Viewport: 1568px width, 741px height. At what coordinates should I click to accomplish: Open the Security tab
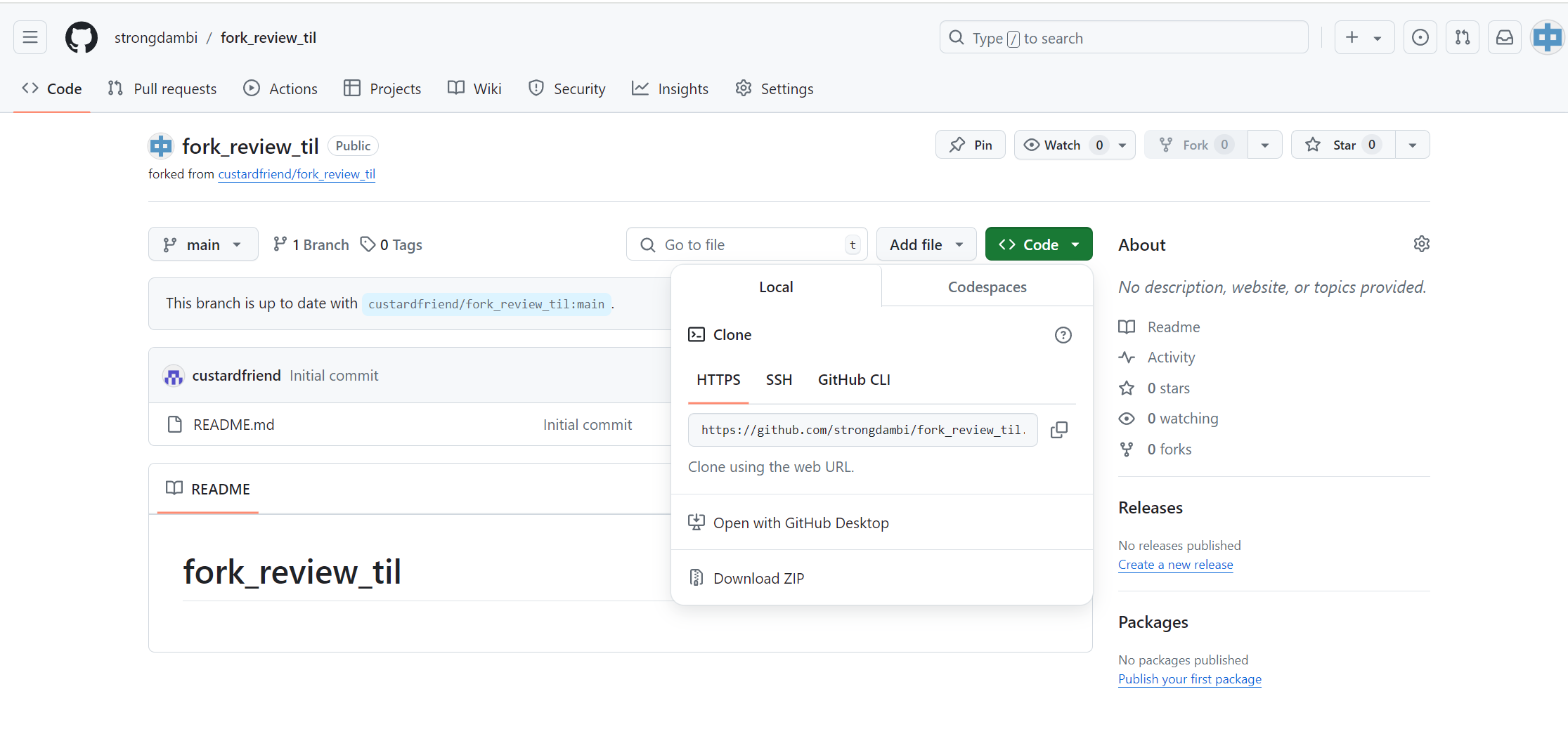click(567, 89)
